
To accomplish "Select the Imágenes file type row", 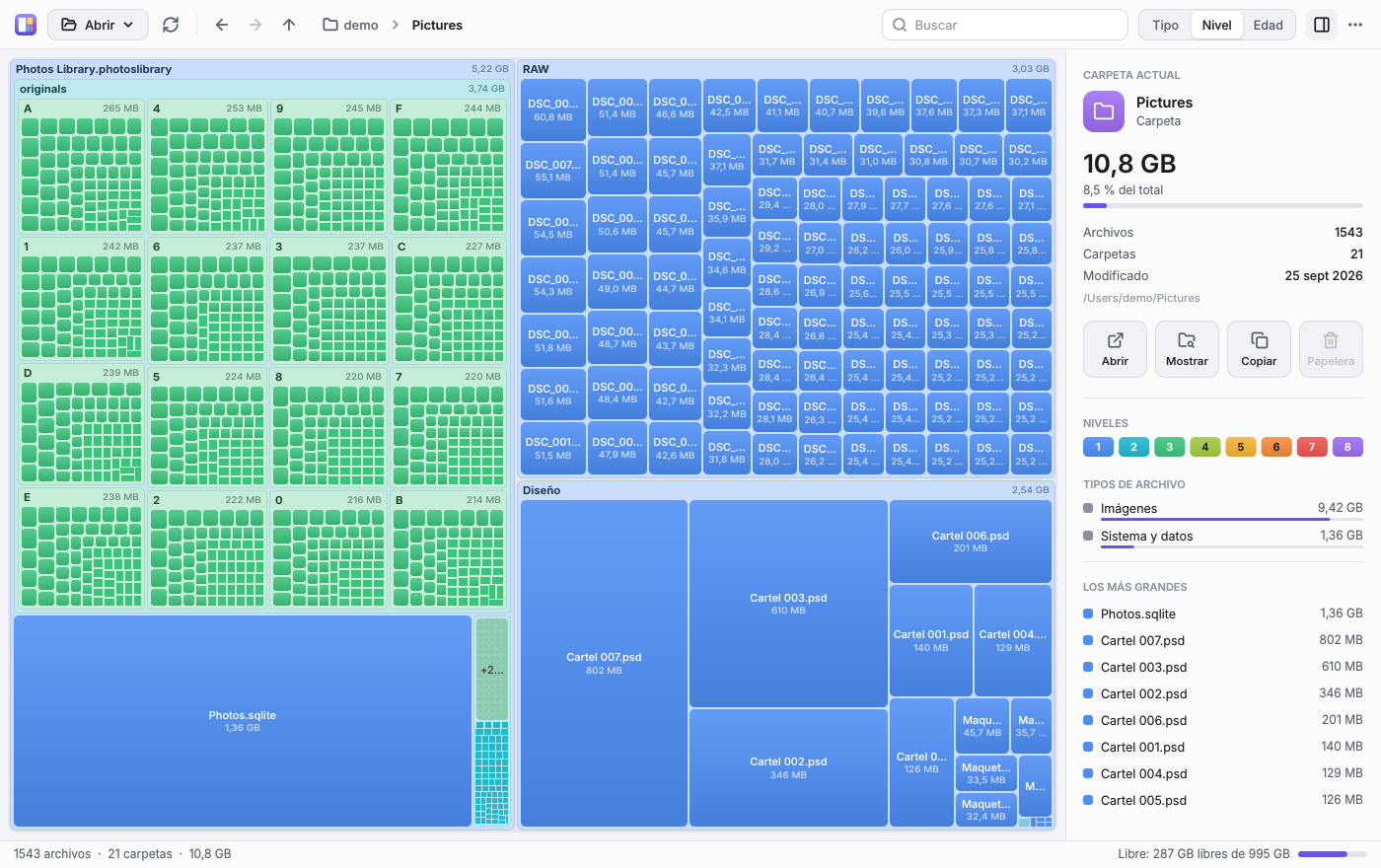I will click(x=1223, y=510).
